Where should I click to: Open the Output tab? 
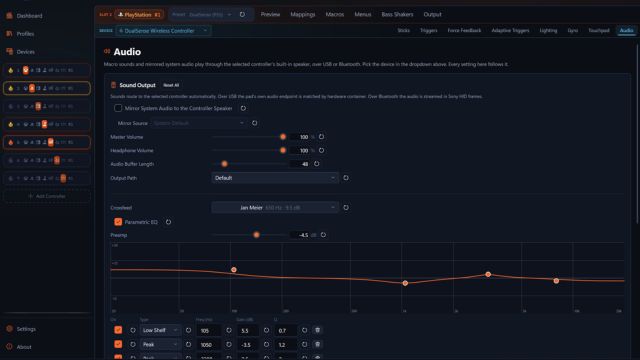click(432, 14)
